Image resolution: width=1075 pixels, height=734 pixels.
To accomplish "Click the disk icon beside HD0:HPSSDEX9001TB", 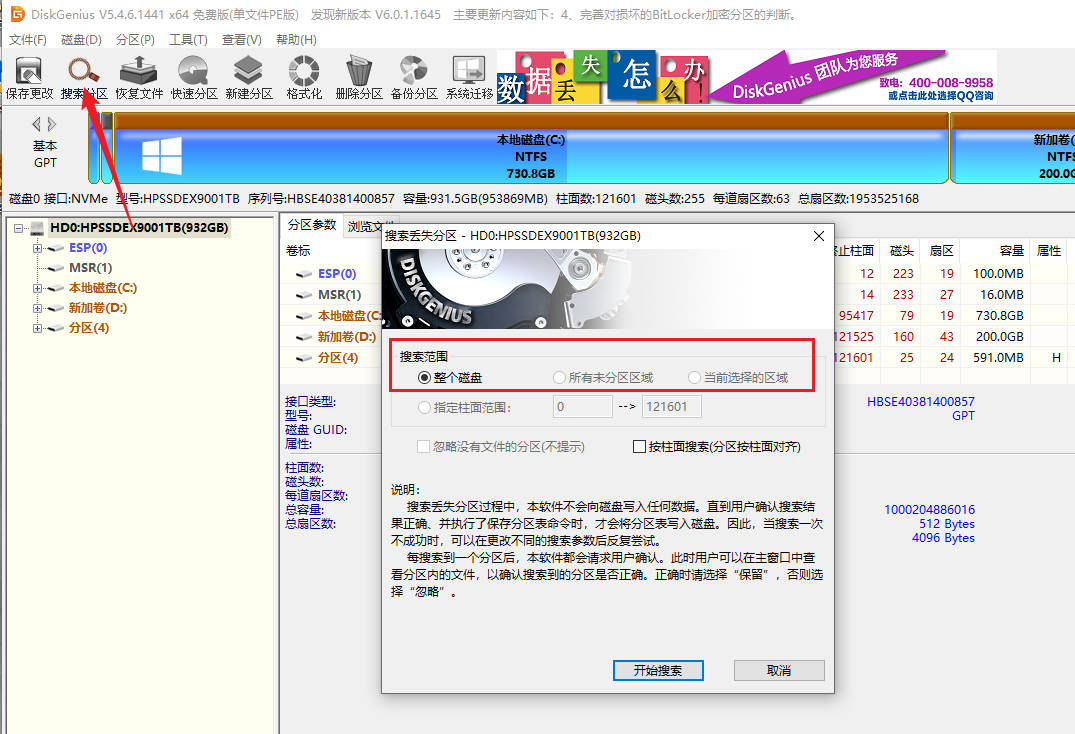I will 38,228.
